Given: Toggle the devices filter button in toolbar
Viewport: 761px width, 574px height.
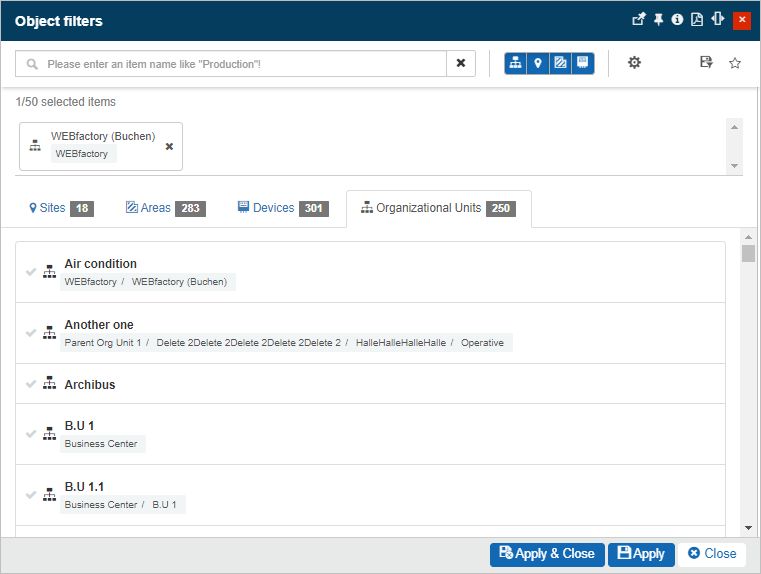Looking at the screenshot, I should (x=583, y=63).
